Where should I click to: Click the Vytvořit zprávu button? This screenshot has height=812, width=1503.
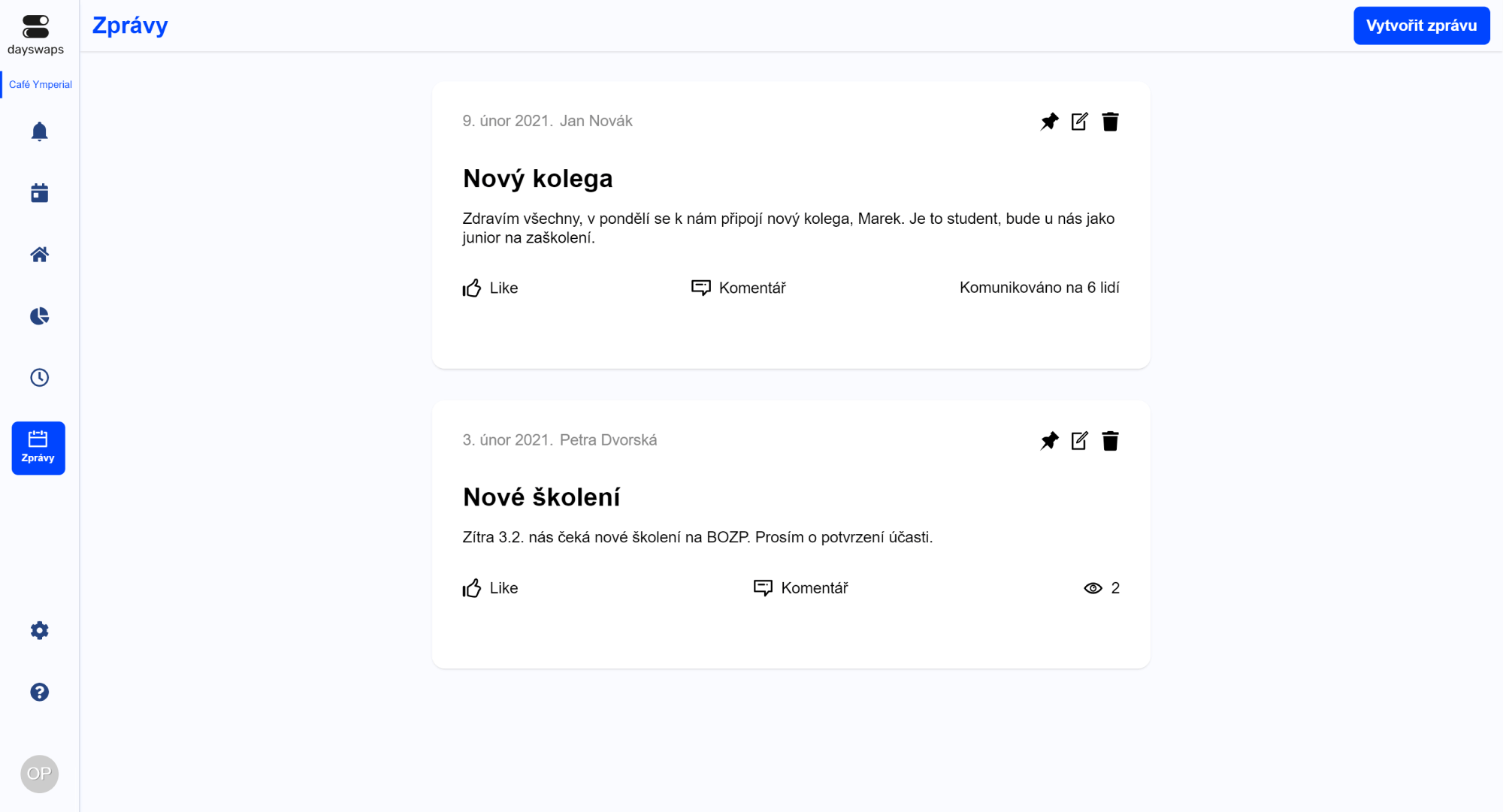tap(1421, 26)
